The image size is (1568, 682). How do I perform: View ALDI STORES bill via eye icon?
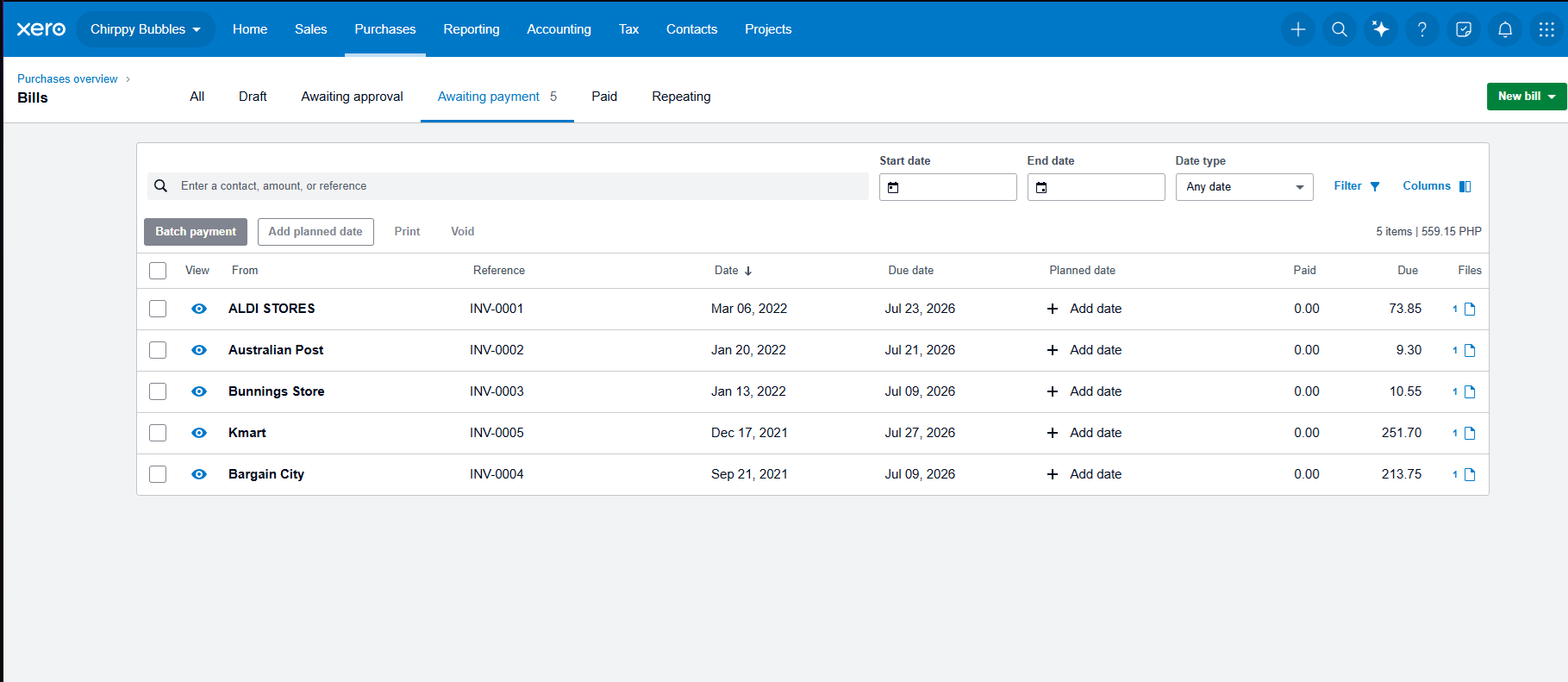199,309
